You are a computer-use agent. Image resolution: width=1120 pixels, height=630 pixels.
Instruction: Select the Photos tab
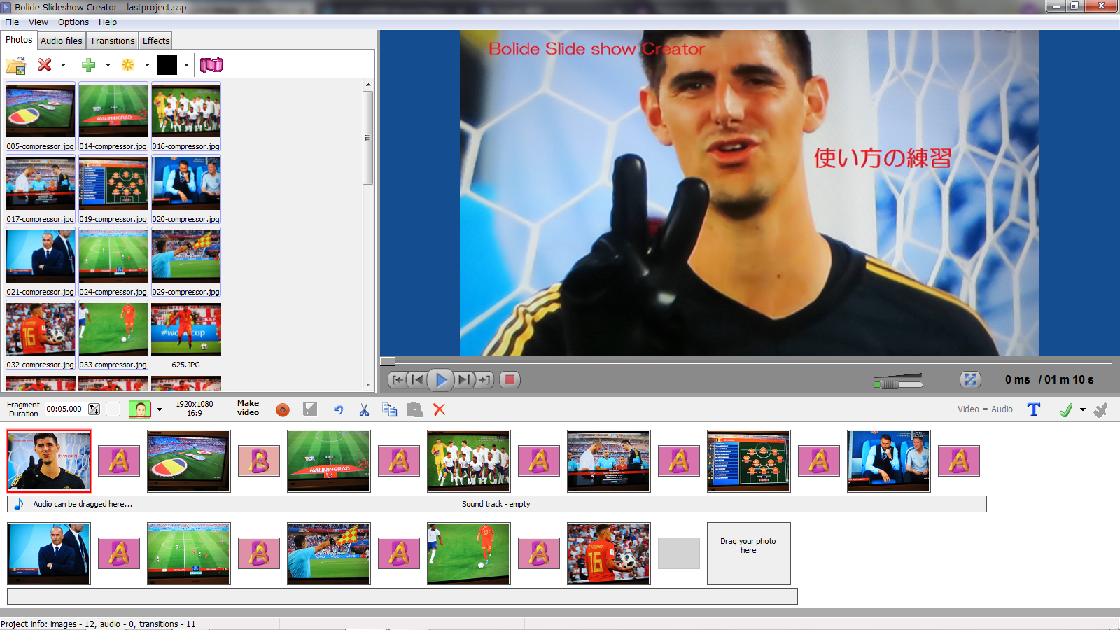click(19, 40)
